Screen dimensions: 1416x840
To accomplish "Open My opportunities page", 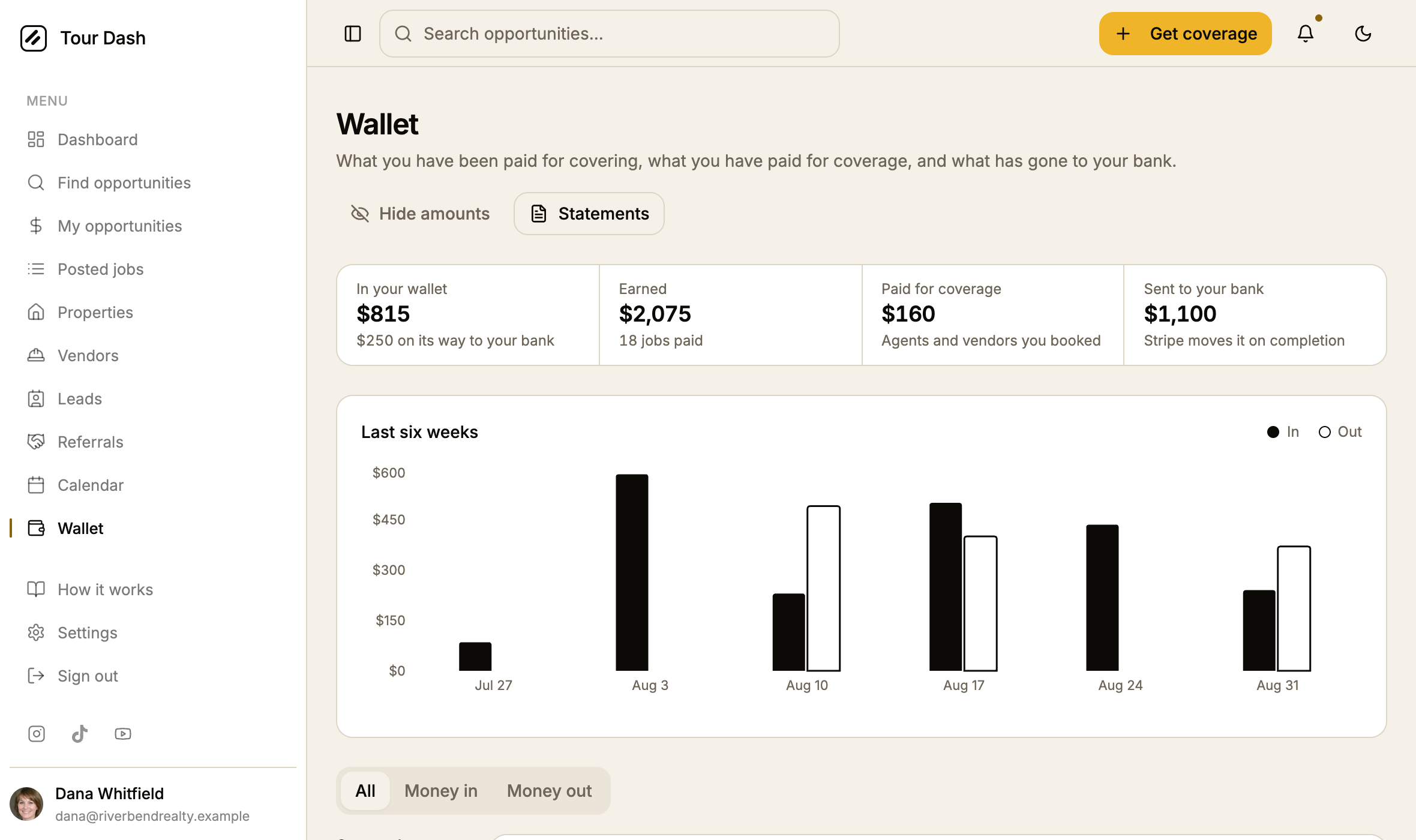I will coord(153,226).
